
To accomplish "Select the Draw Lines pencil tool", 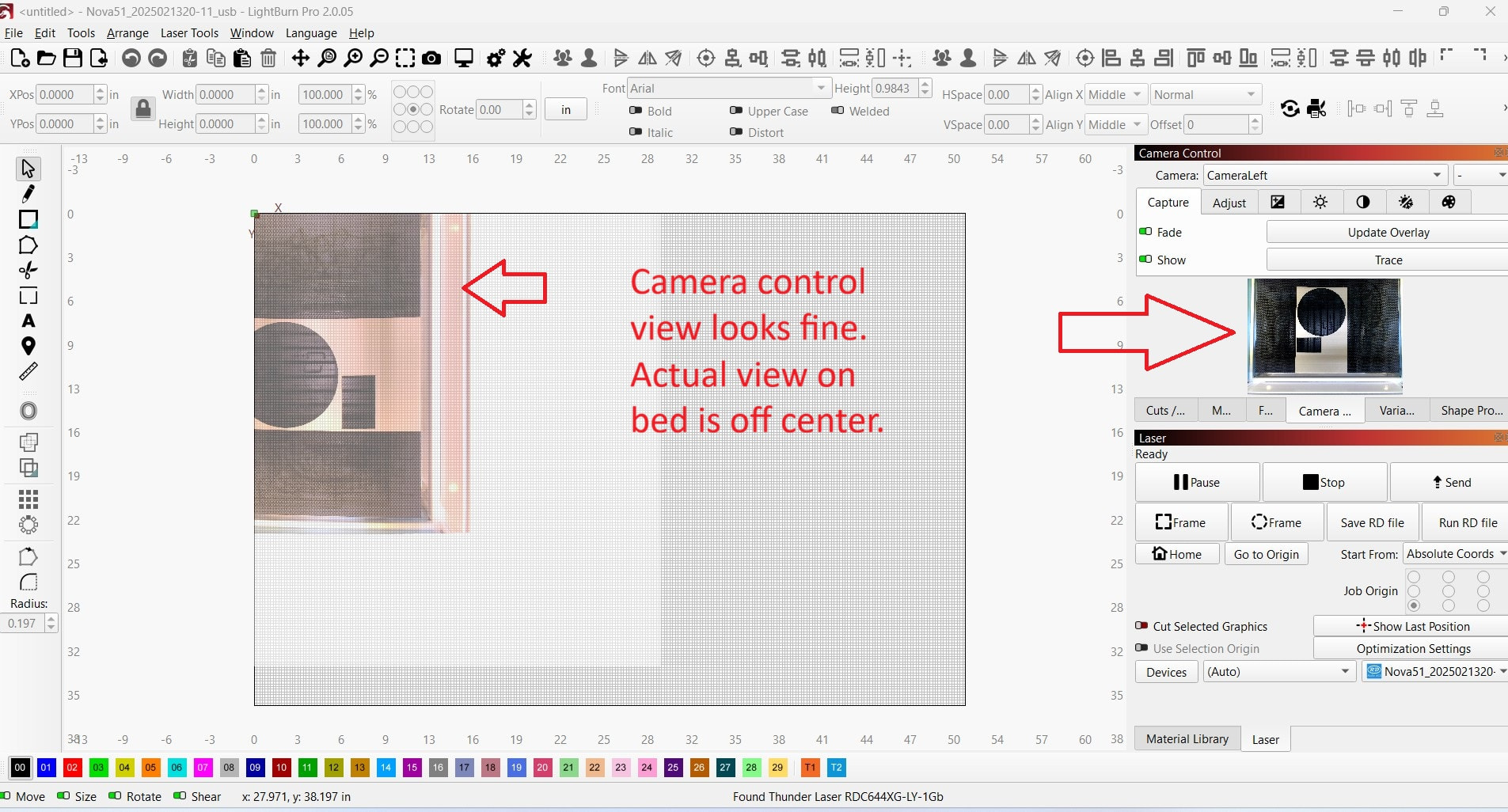I will 28,194.
